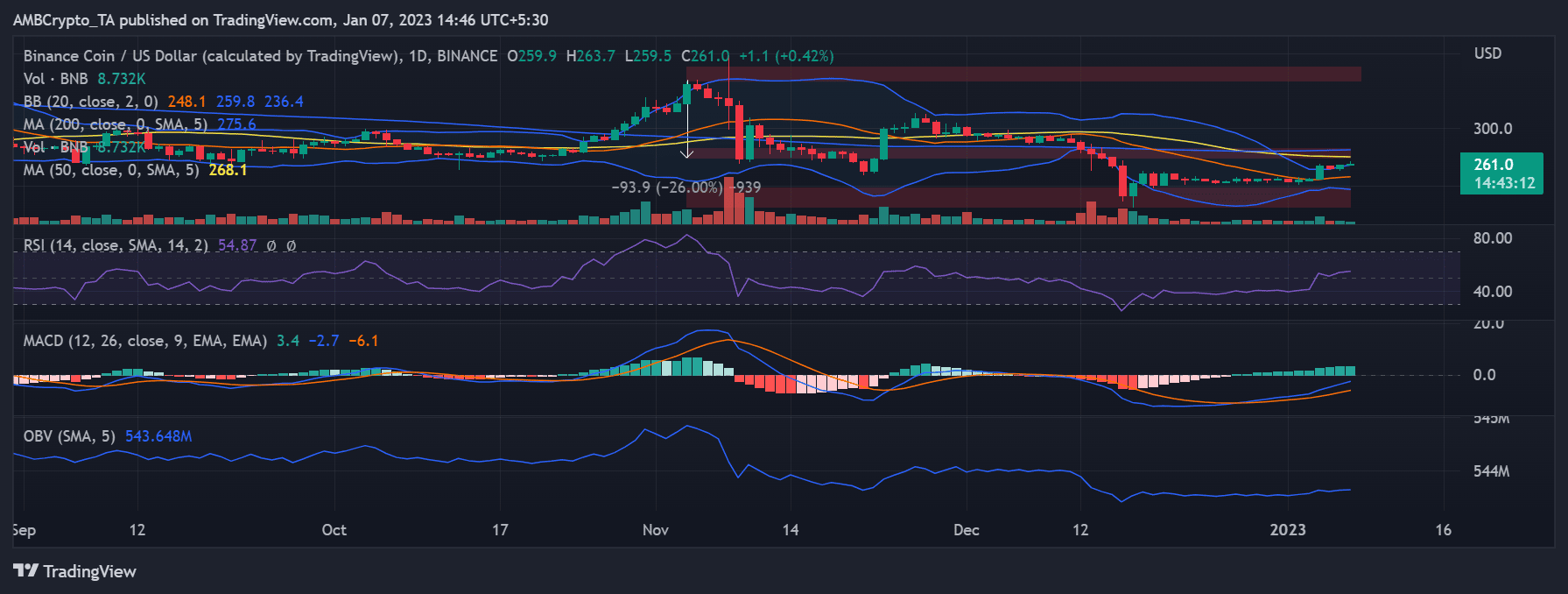This screenshot has width=1568, height=594.
Task: Click the 544M OBV axis label
Action: click(1492, 471)
